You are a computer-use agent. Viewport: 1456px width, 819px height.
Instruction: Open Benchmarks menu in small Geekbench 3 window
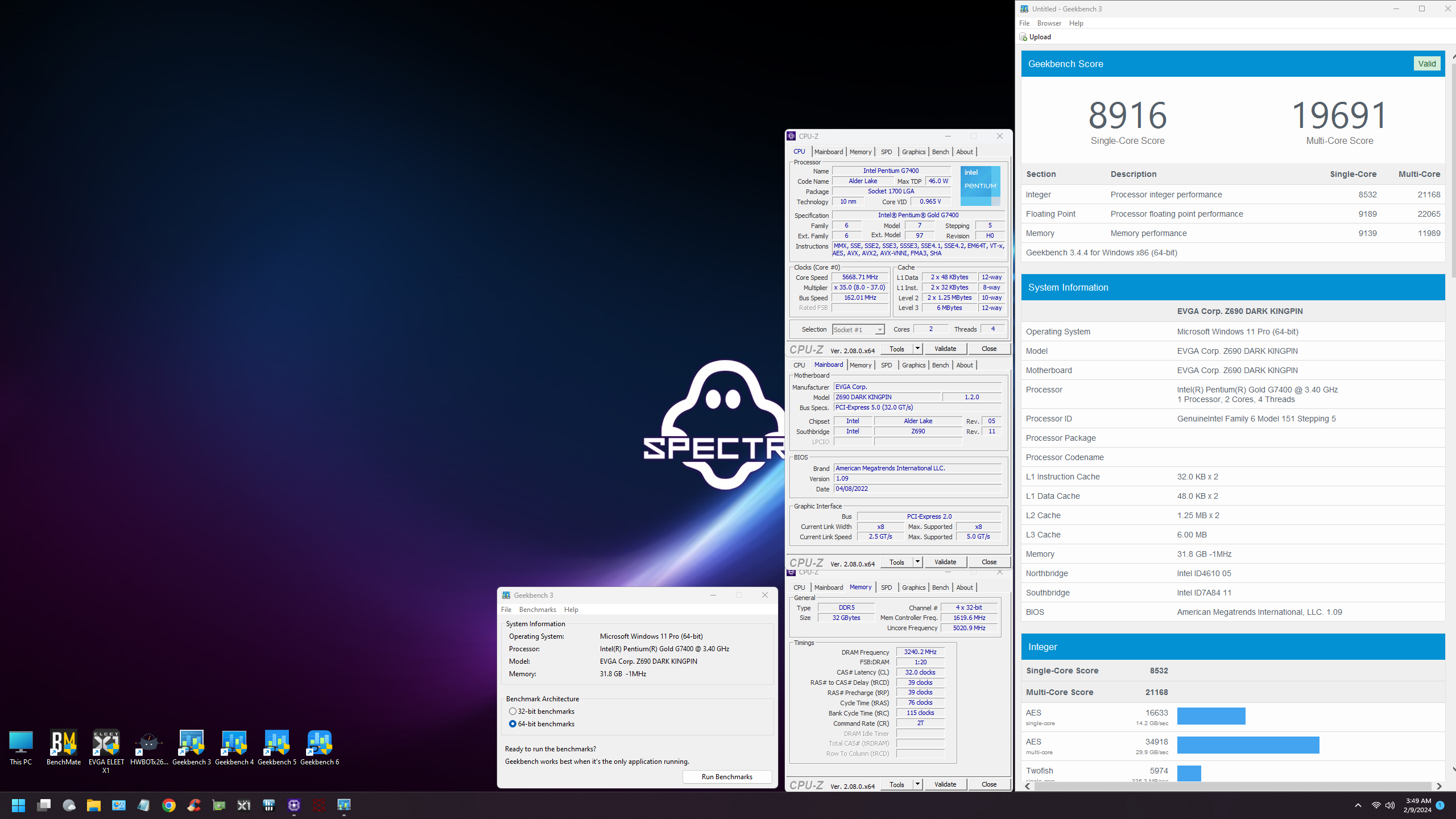(537, 610)
